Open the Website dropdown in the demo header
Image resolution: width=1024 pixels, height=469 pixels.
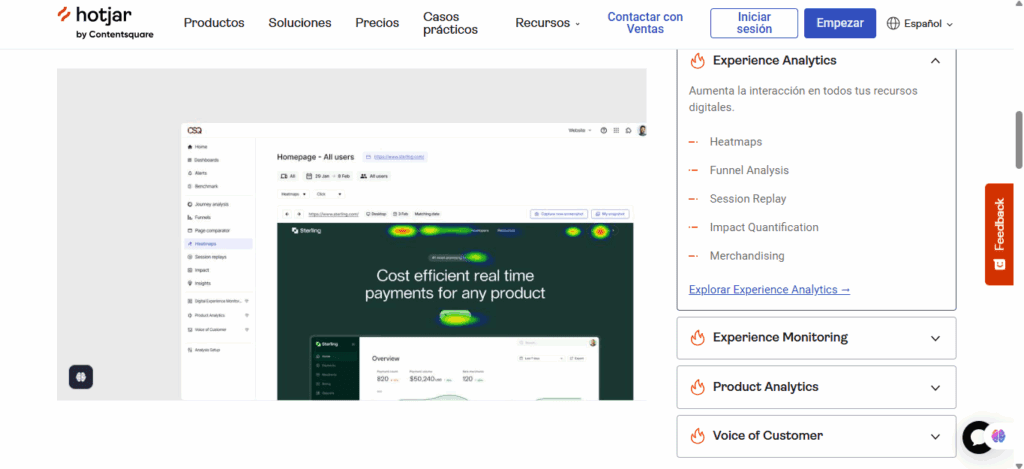[x=580, y=131]
